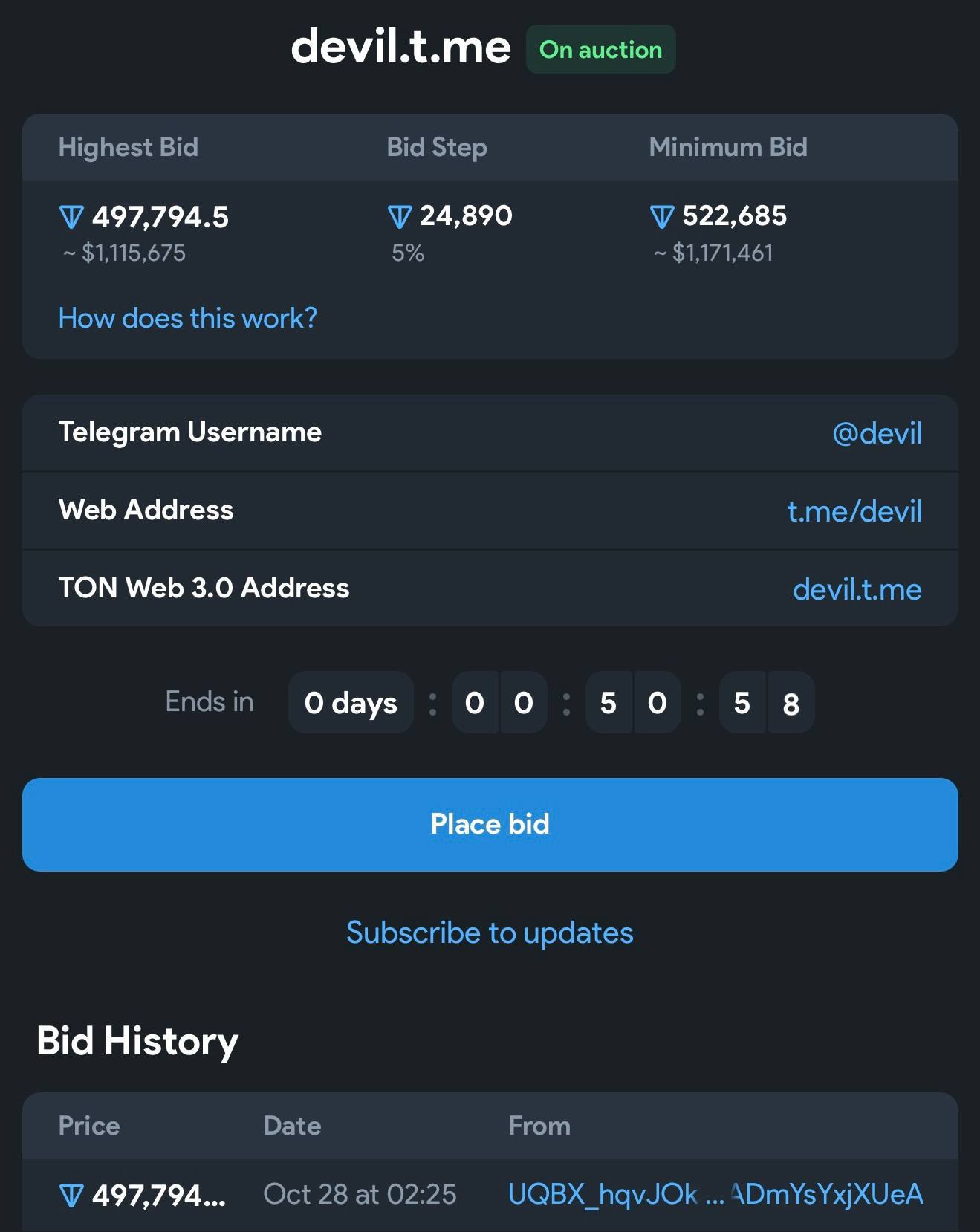Click TON icon in bid history price row
This screenshot has width=980, height=1232.
pyautogui.click(x=71, y=1196)
